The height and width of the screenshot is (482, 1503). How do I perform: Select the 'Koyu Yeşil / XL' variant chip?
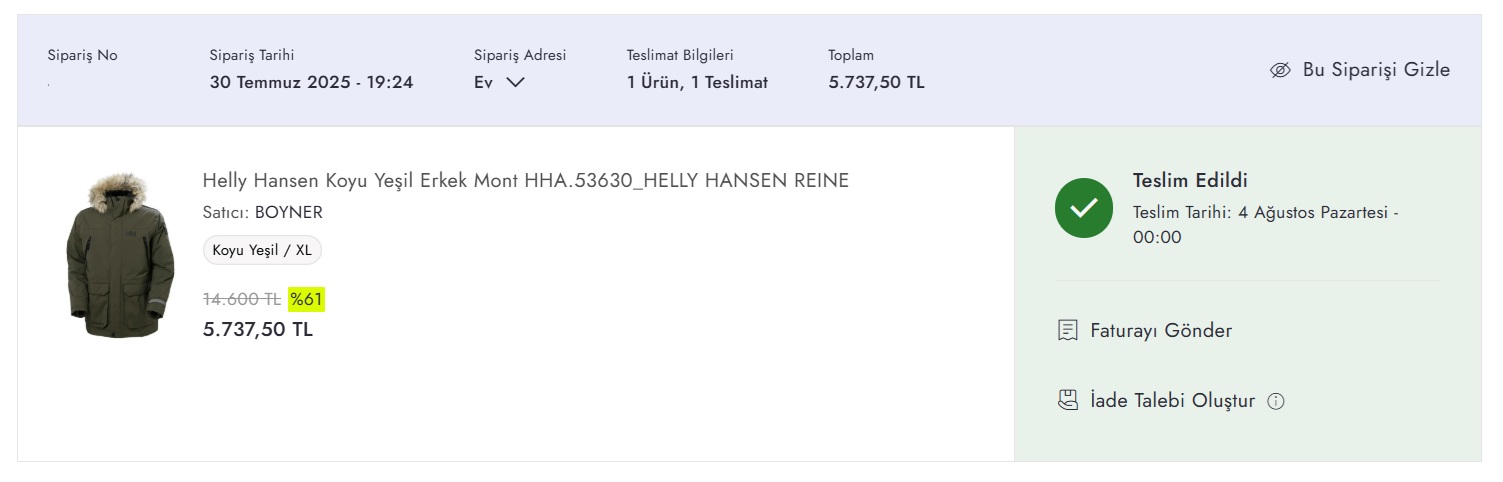(x=262, y=250)
